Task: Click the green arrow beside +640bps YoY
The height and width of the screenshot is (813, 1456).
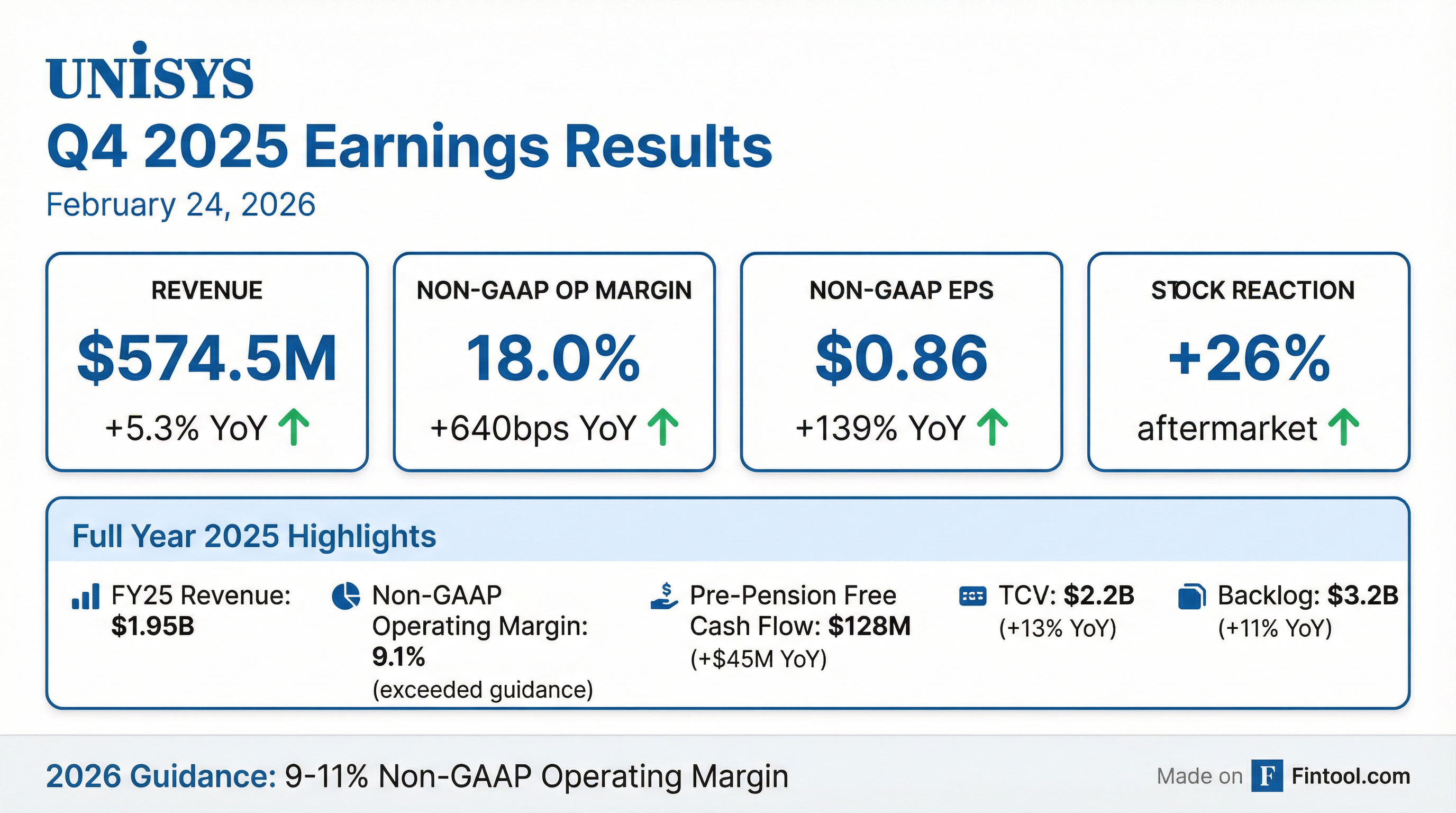Action: pyautogui.click(x=663, y=428)
